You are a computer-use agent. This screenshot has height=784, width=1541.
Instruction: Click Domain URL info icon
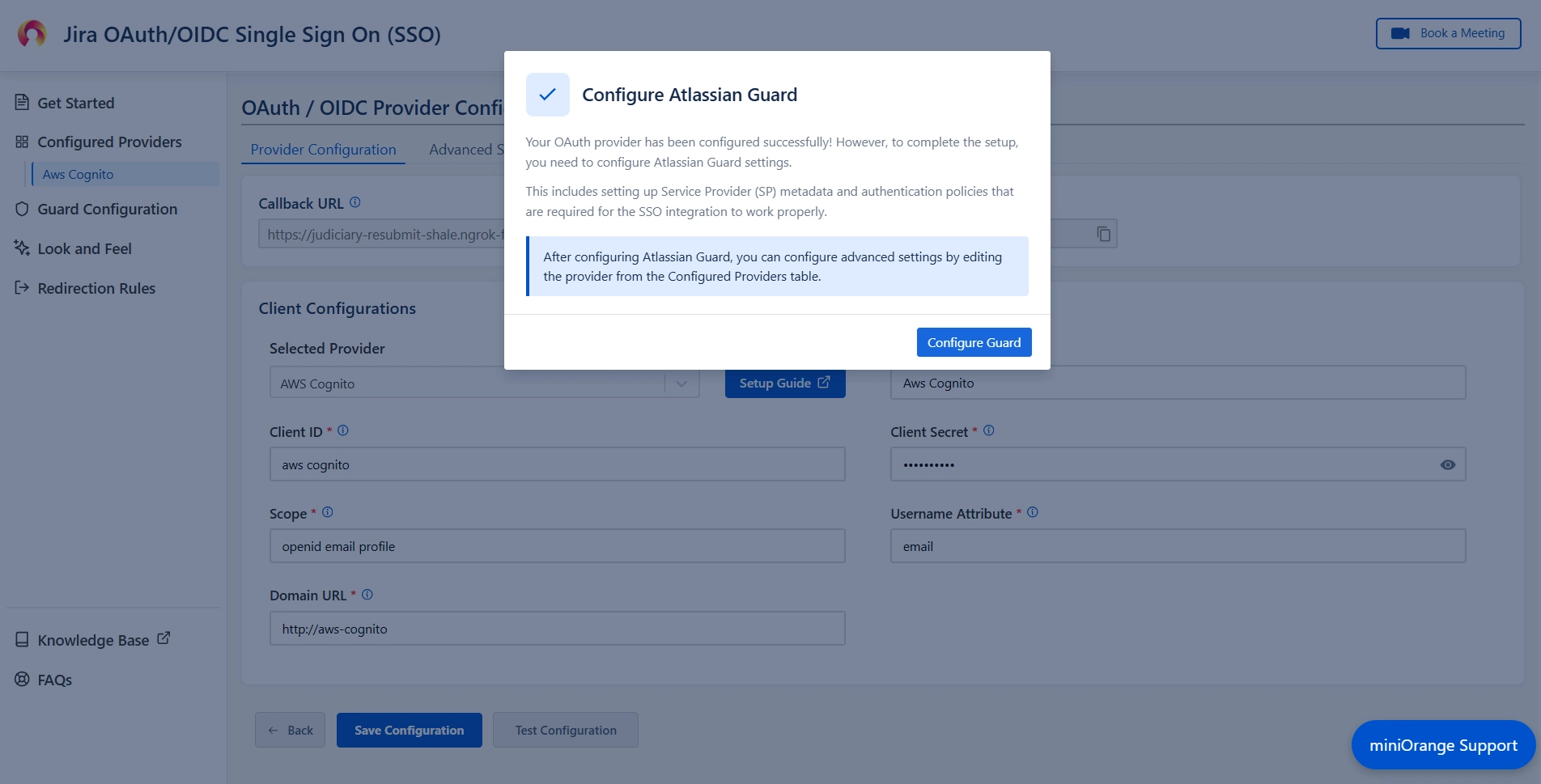click(367, 595)
